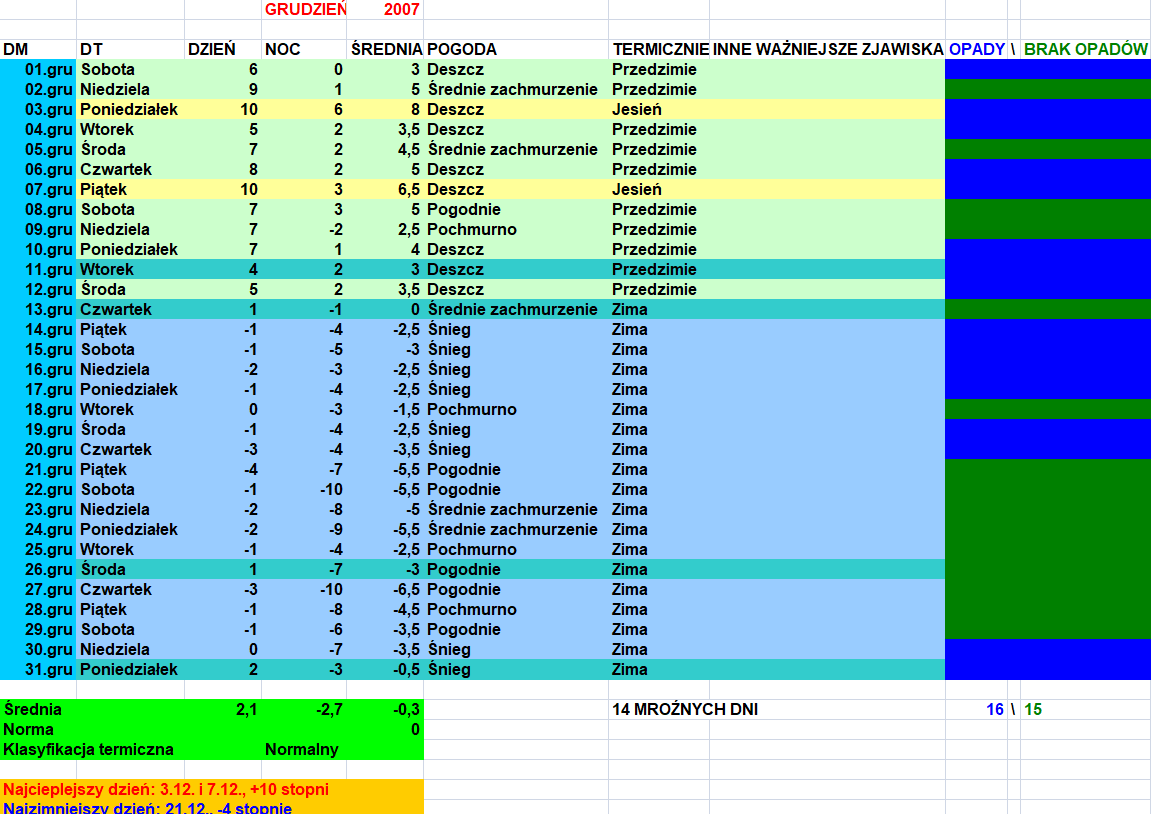Select the 03.gru date cell

click(48, 109)
